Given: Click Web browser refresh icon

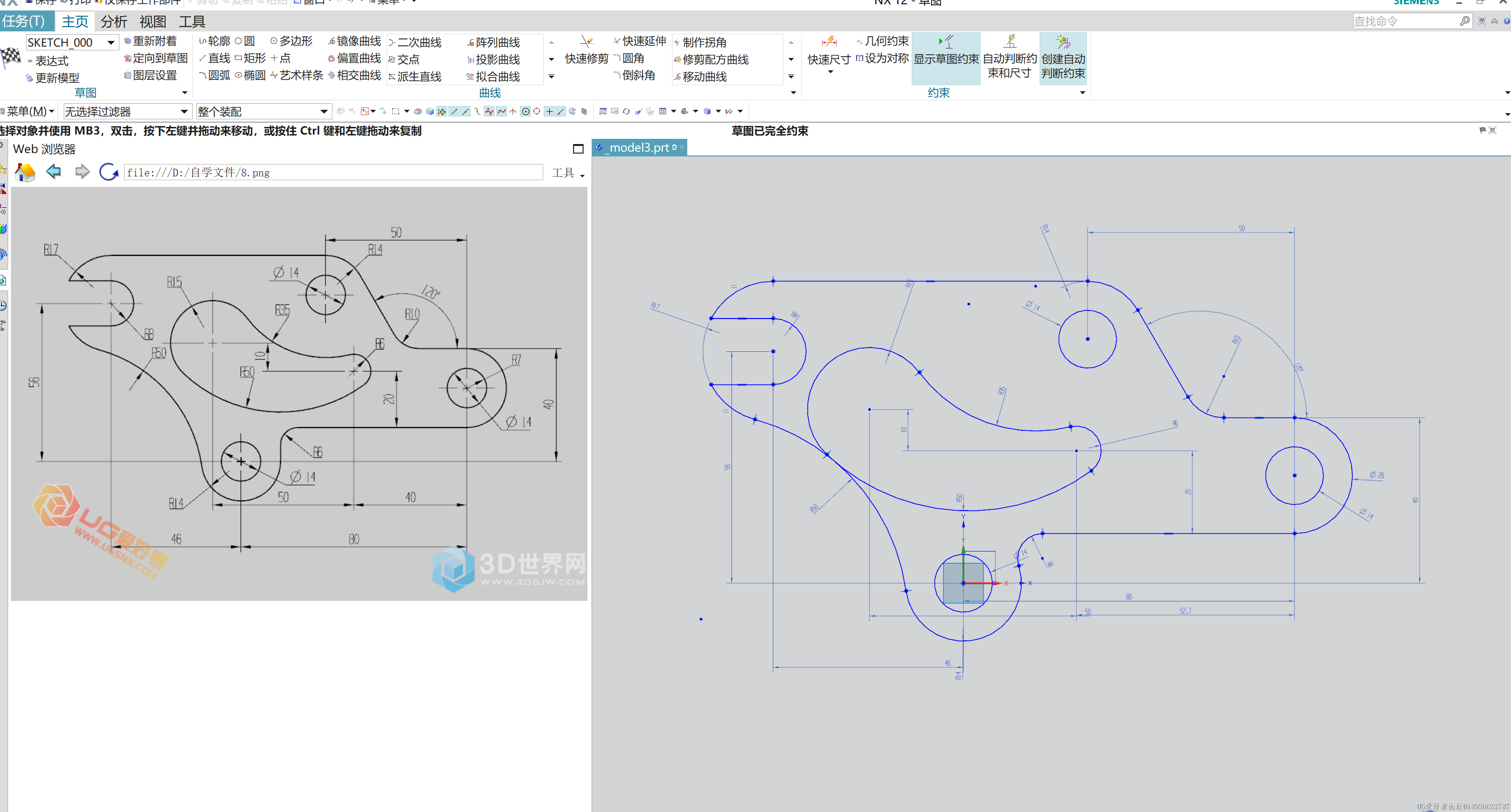Looking at the screenshot, I should [109, 172].
